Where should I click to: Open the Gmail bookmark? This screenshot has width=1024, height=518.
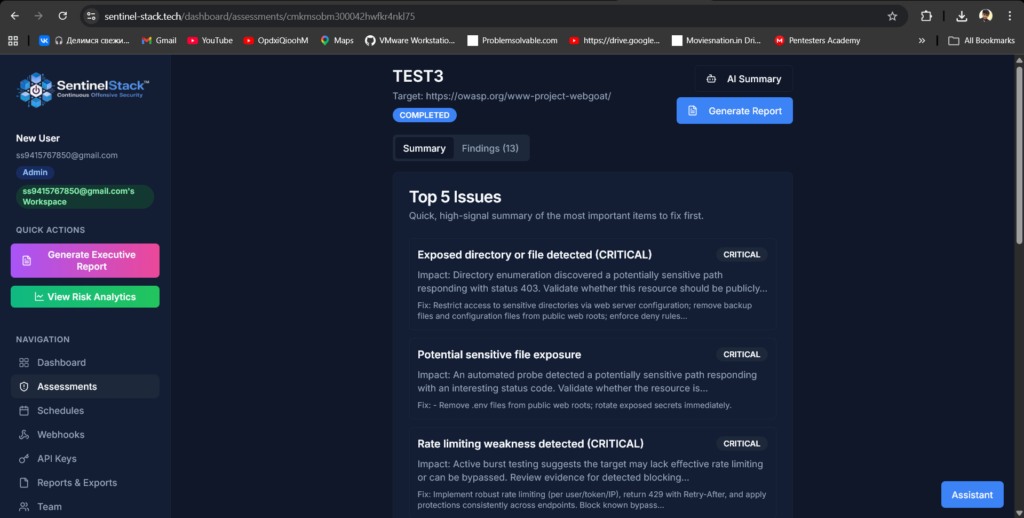pos(159,40)
